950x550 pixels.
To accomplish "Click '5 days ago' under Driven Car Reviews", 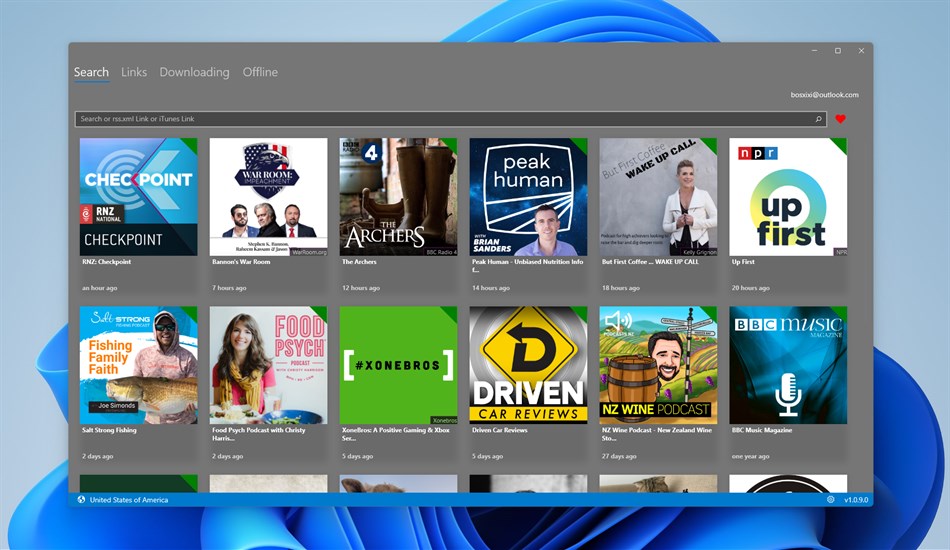I will click(x=488, y=456).
